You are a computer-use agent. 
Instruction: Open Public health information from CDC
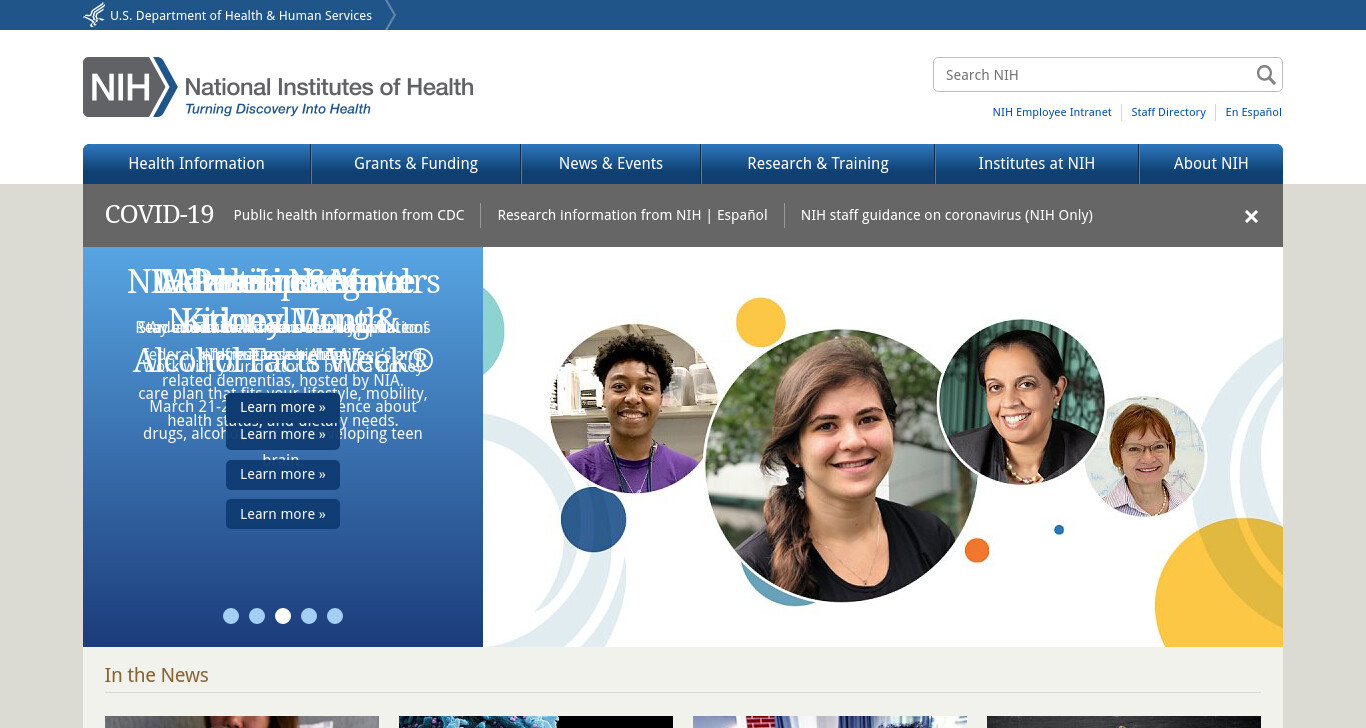click(x=349, y=215)
